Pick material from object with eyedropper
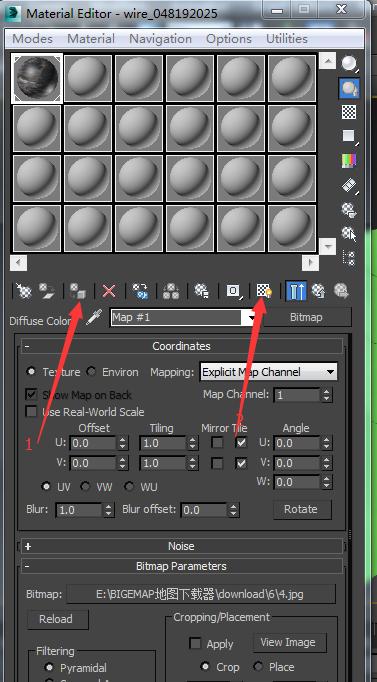 (93, 318)
